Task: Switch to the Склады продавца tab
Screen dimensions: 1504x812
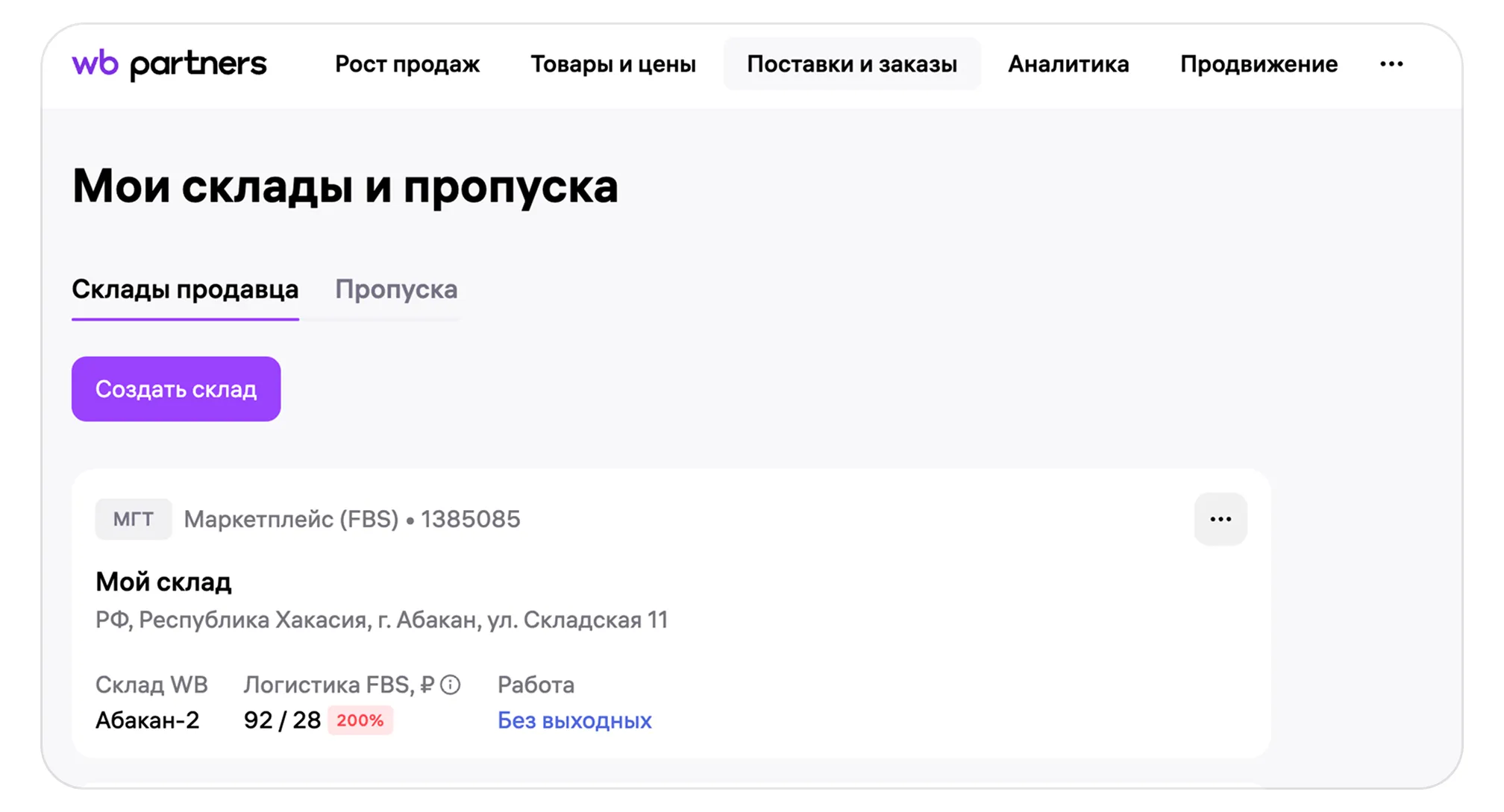Action: click(185, 289)
